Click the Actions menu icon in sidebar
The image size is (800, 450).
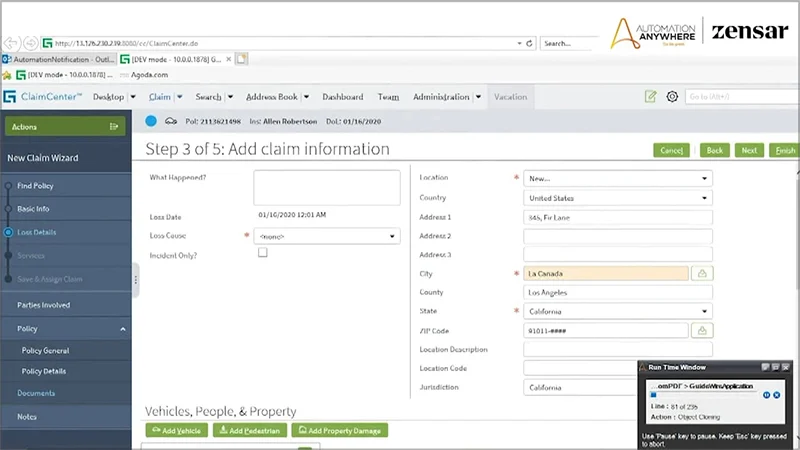pyautogui.click(x=114, y=127)
